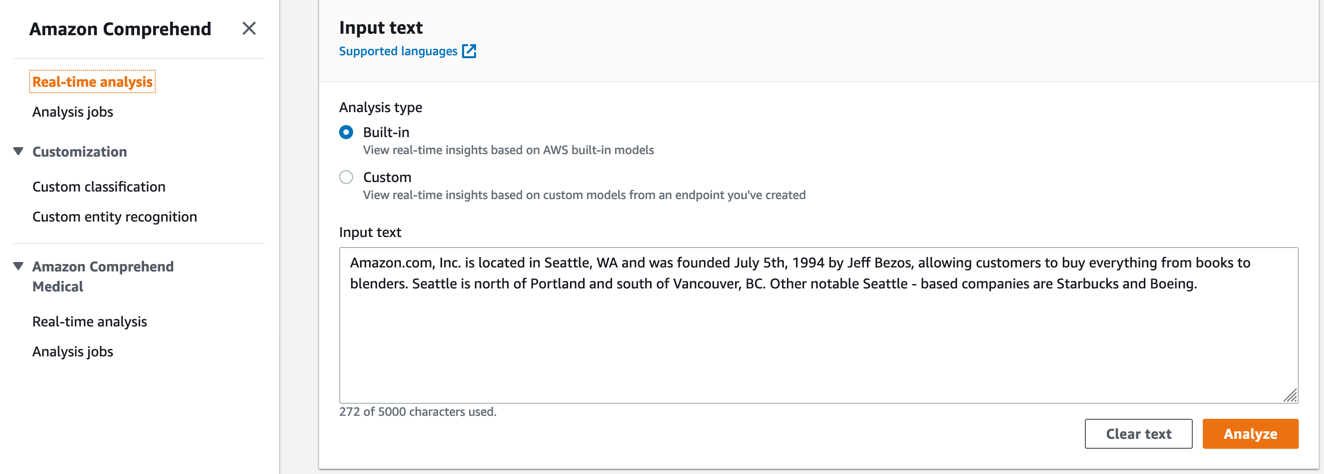Image resolution: width=1324 pixels, height=474 pixels.
Task: Click the Customization section heading text
Action: (x=80, y=152)
